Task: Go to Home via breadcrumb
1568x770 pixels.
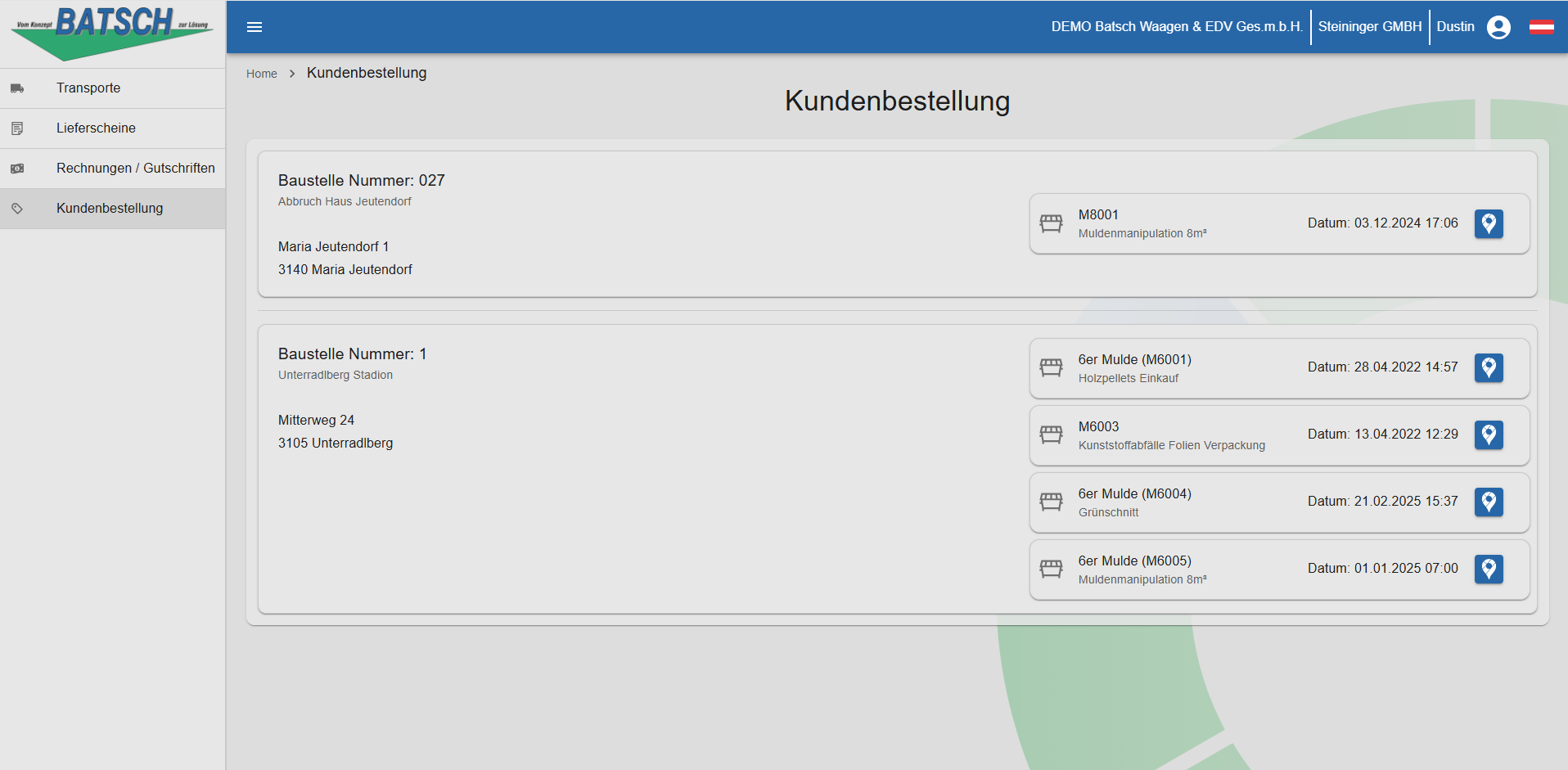Action: point(262,74)
